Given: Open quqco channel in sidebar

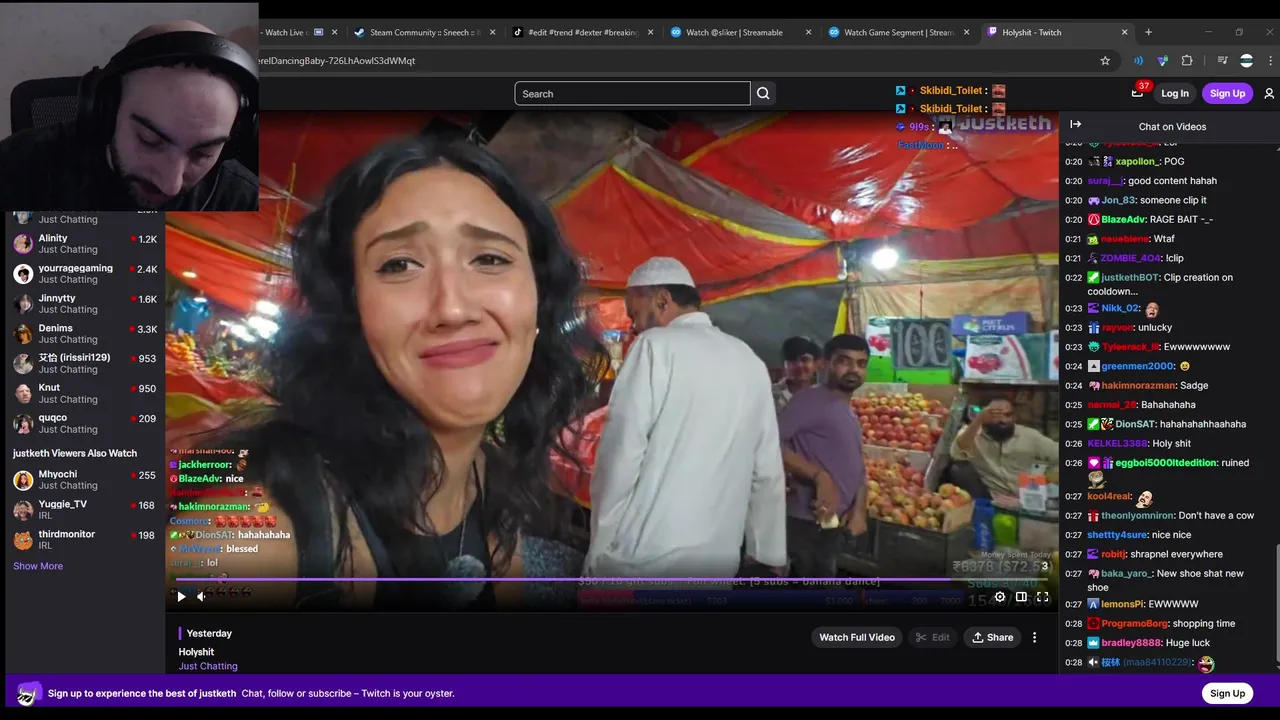Looking at the screenshot, I should click(84, 423).
